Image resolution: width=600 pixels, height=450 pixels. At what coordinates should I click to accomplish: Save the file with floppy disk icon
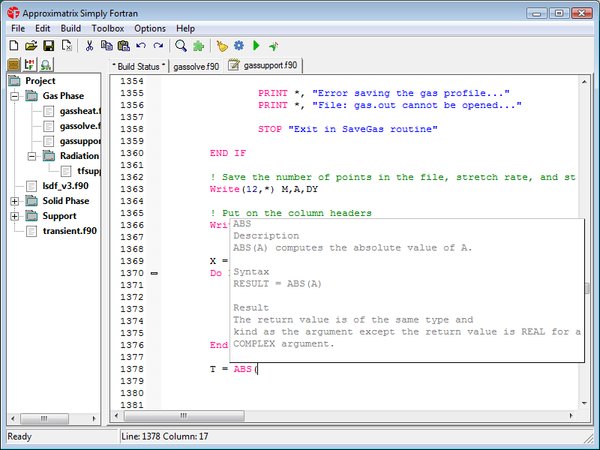48,46
